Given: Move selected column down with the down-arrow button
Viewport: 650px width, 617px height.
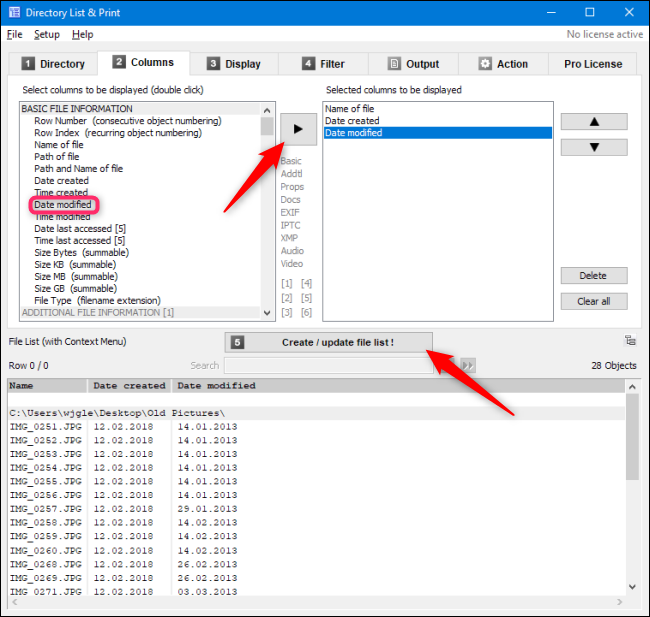Looking at the screenshot, I should pos(594,147).
